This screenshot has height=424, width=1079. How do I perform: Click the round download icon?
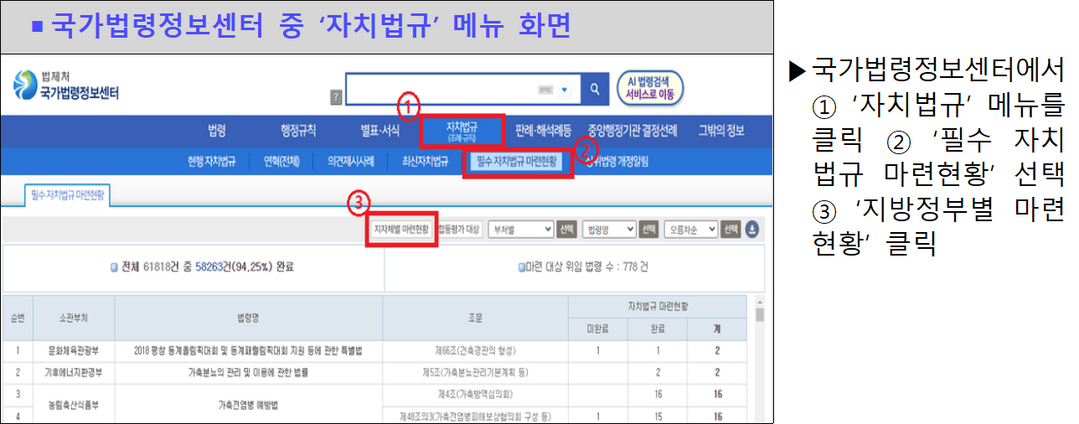(x=752, y=229)
